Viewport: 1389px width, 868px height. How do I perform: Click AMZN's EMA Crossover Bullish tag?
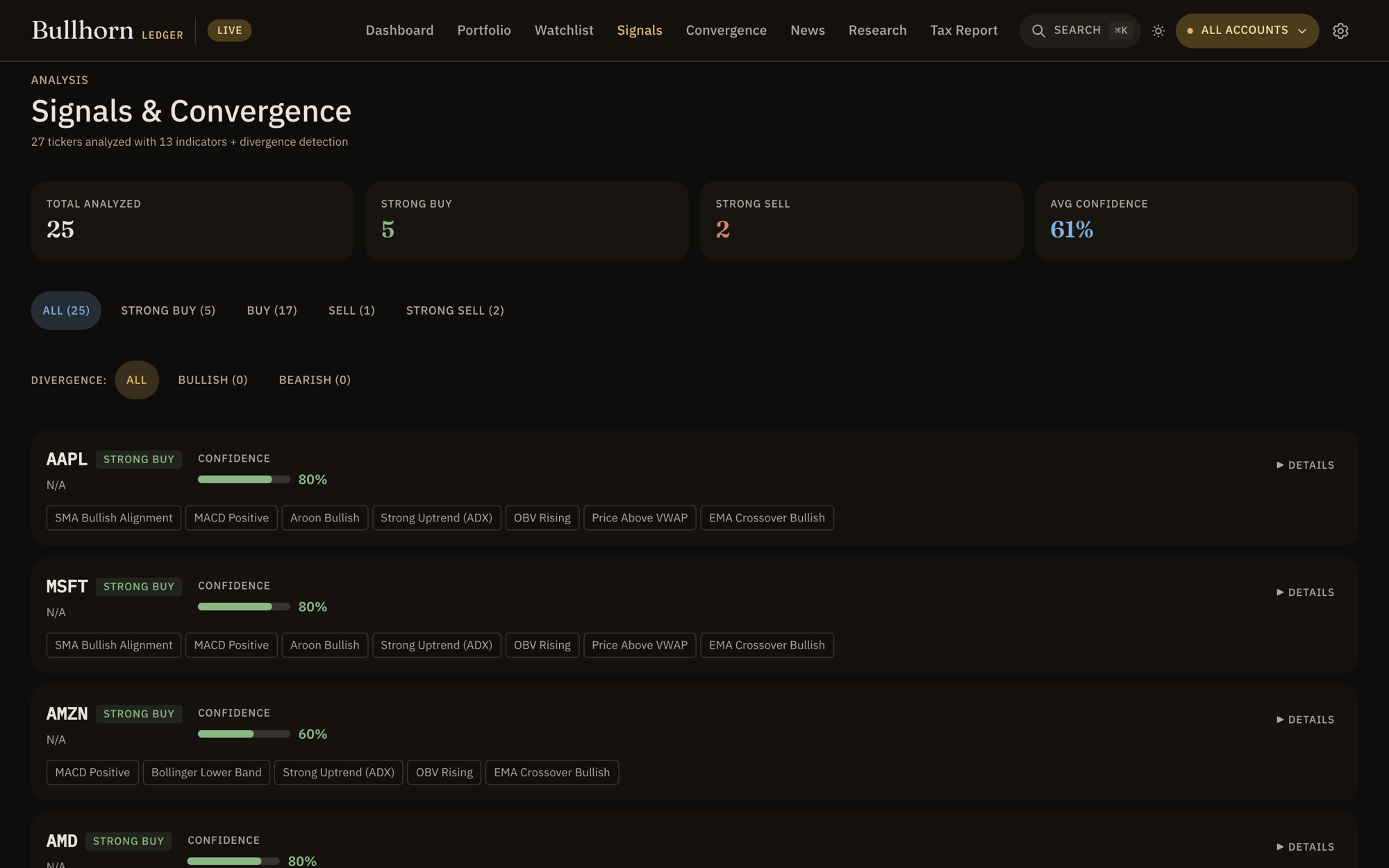[x=552, y=772]
